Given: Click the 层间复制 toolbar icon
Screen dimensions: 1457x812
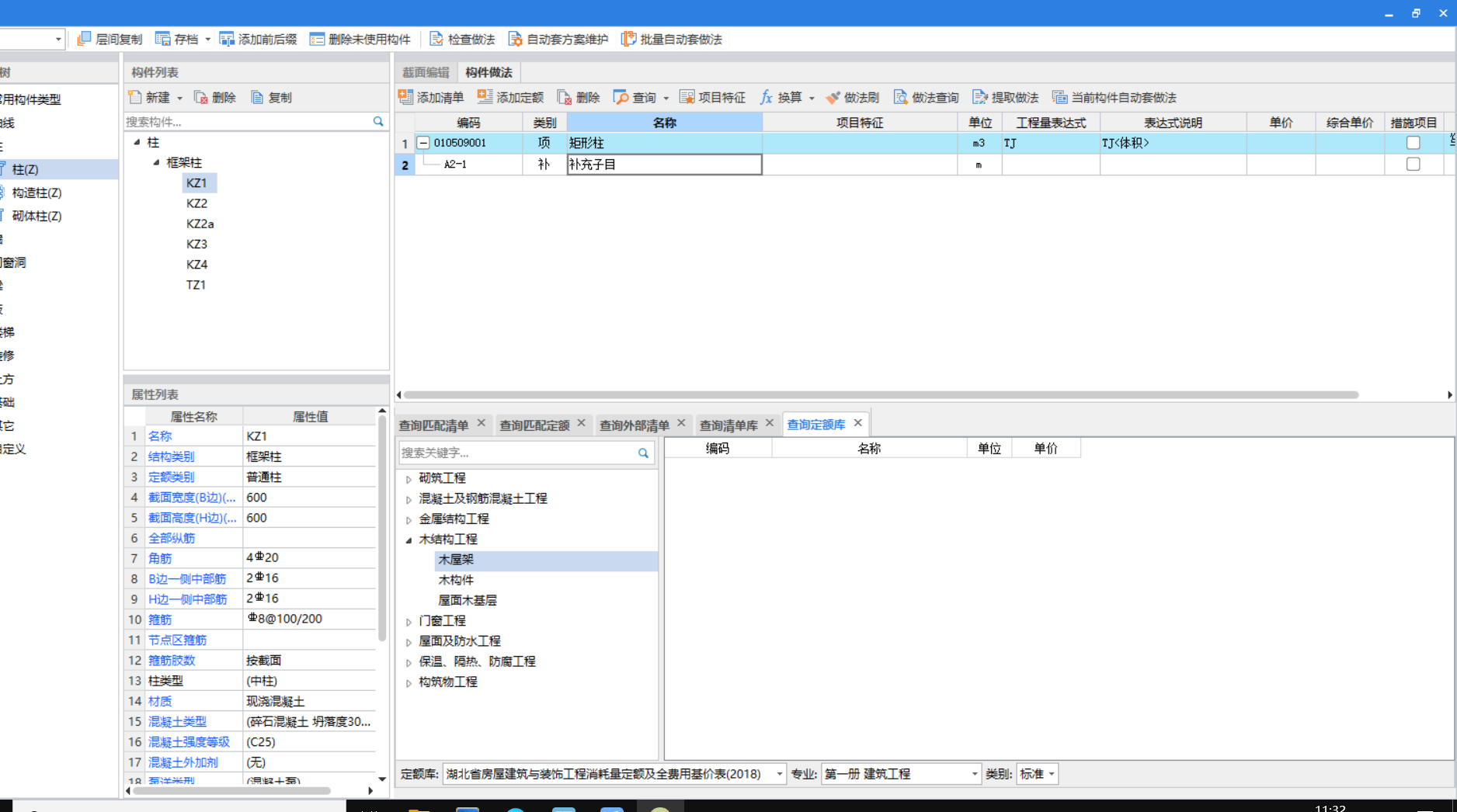Looking at the screenshot, I should pyautogui.click(x=85, y=39).
